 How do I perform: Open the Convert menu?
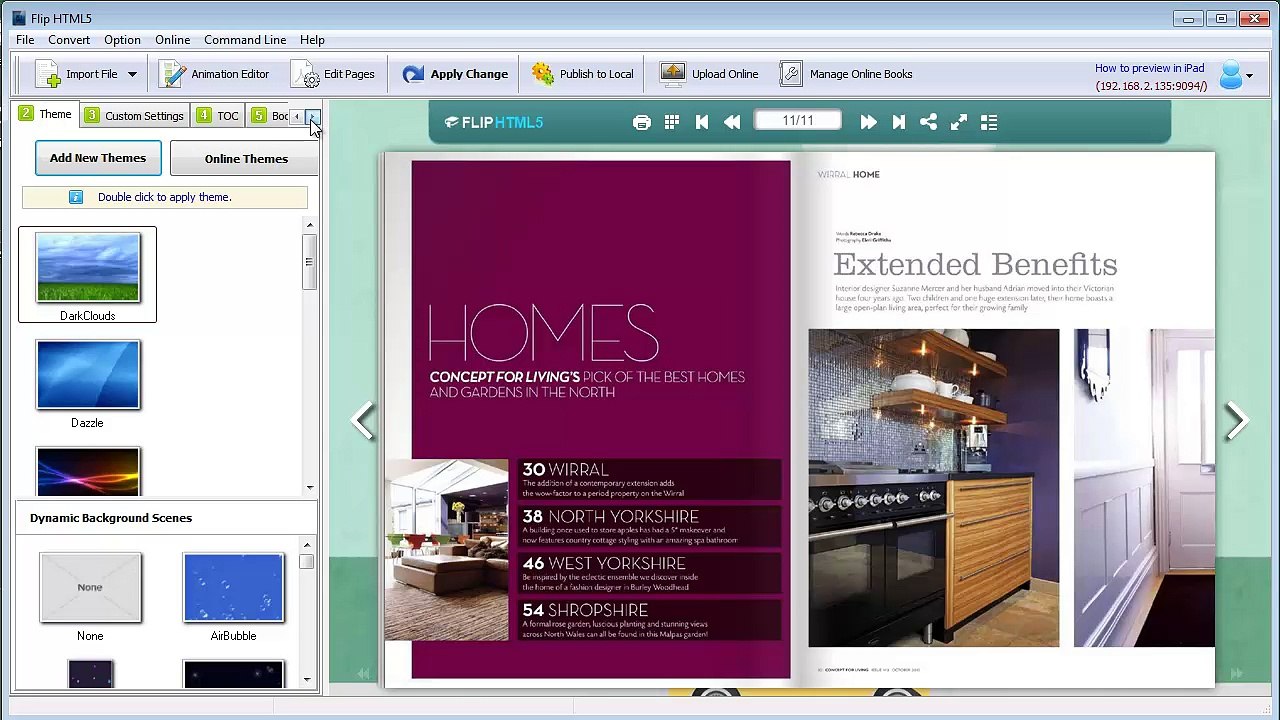69,40
